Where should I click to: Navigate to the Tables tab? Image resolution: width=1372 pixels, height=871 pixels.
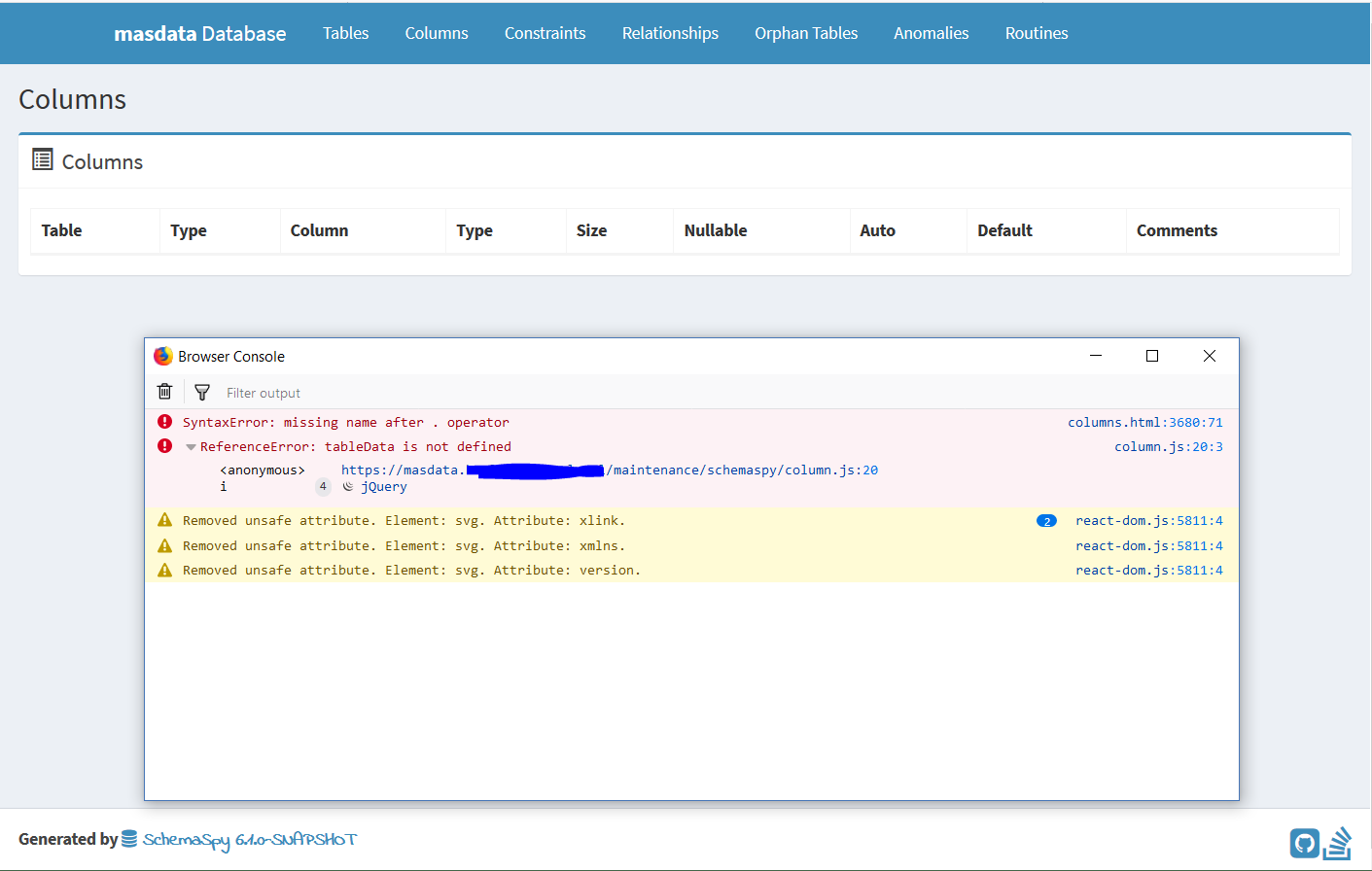(x=345, y=32)
